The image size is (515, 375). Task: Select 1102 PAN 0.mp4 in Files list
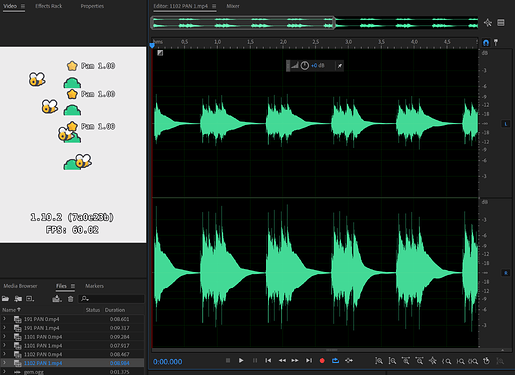(73, 354)
